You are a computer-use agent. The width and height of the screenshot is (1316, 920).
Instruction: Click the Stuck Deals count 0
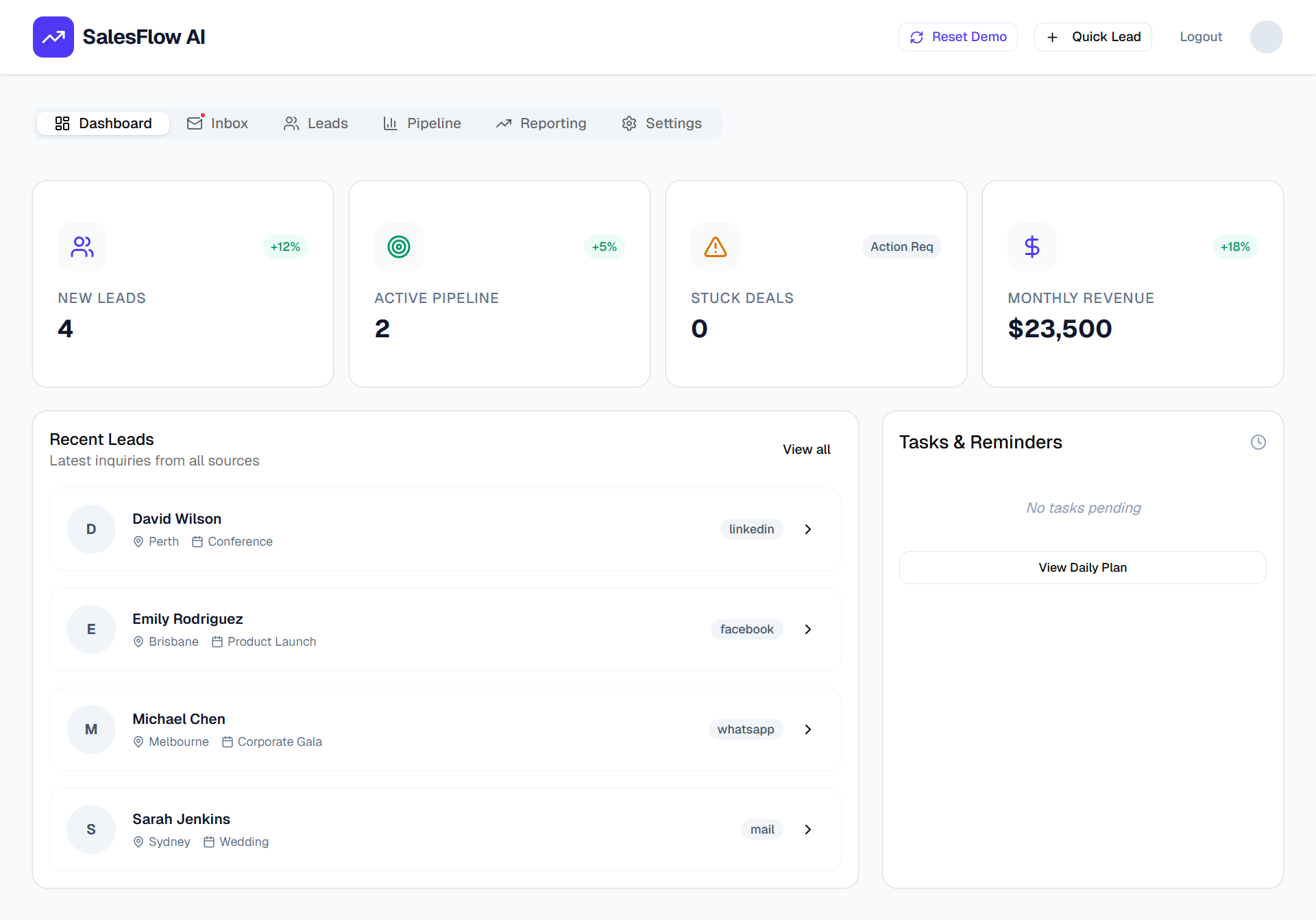pyautogui.click(x=699, y=329)
